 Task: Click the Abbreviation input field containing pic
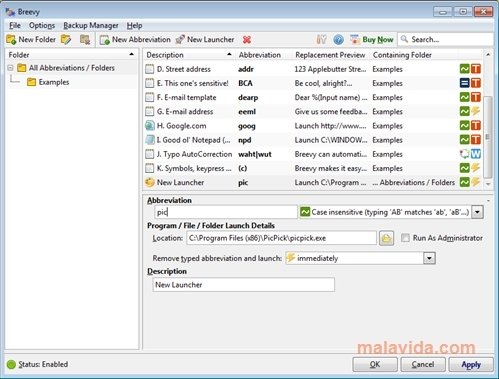tap(226, 212)
